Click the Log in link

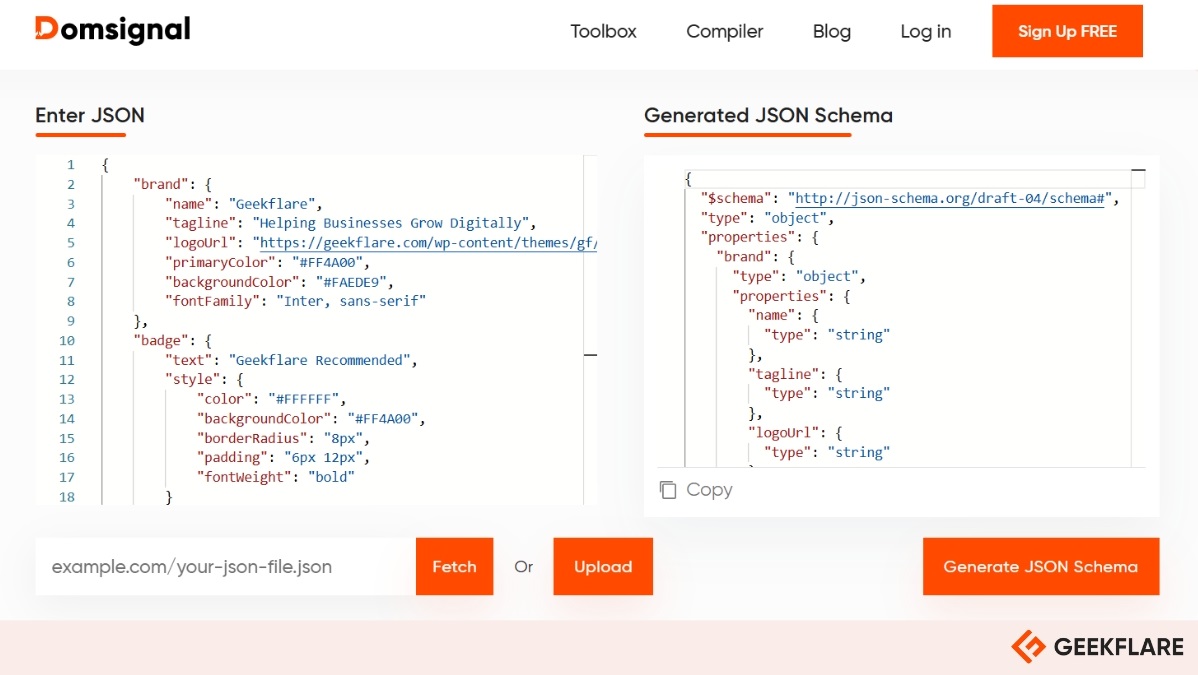click(x=925, y=31)
